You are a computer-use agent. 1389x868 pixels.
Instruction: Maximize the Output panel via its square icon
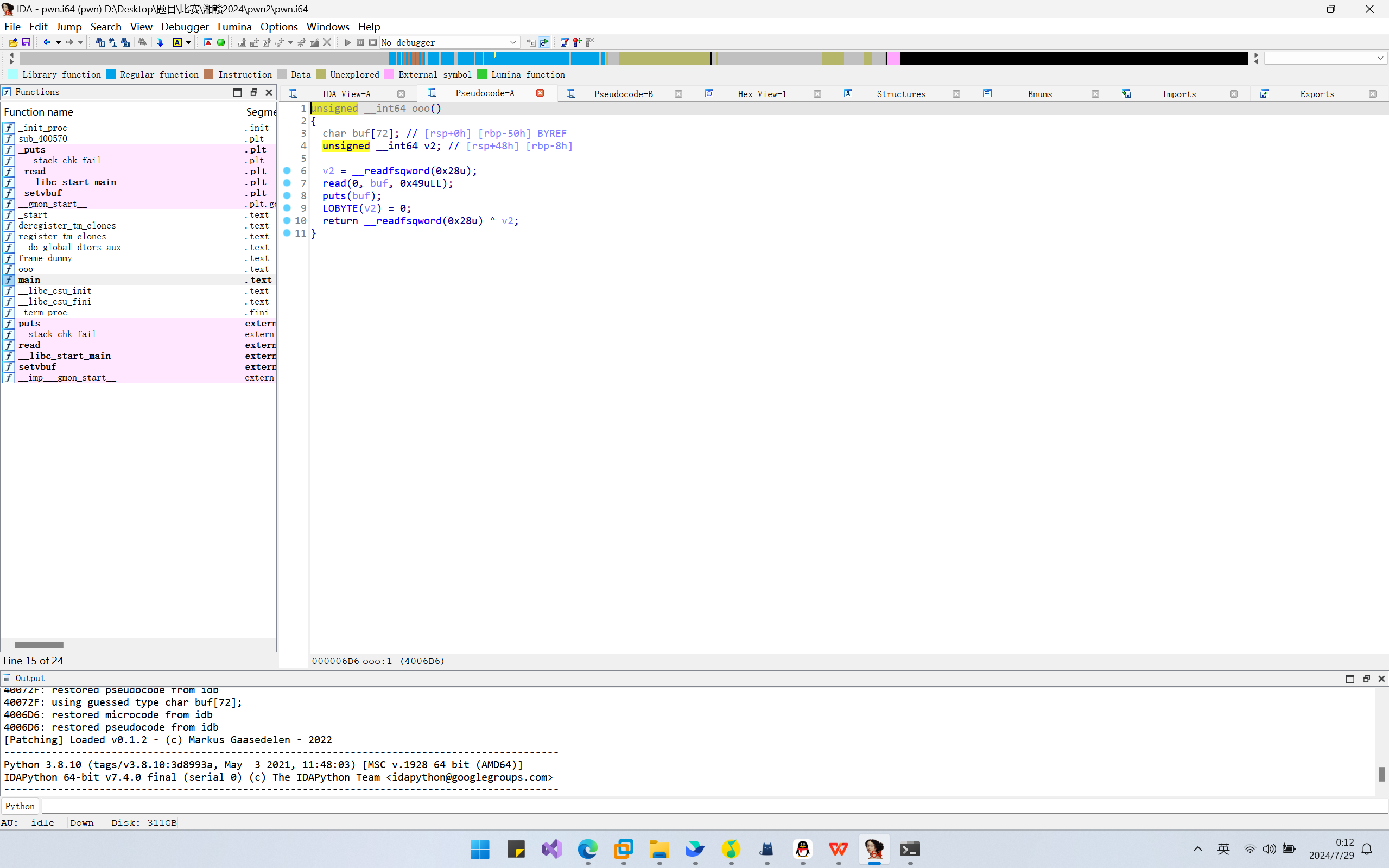(1350, 679)
